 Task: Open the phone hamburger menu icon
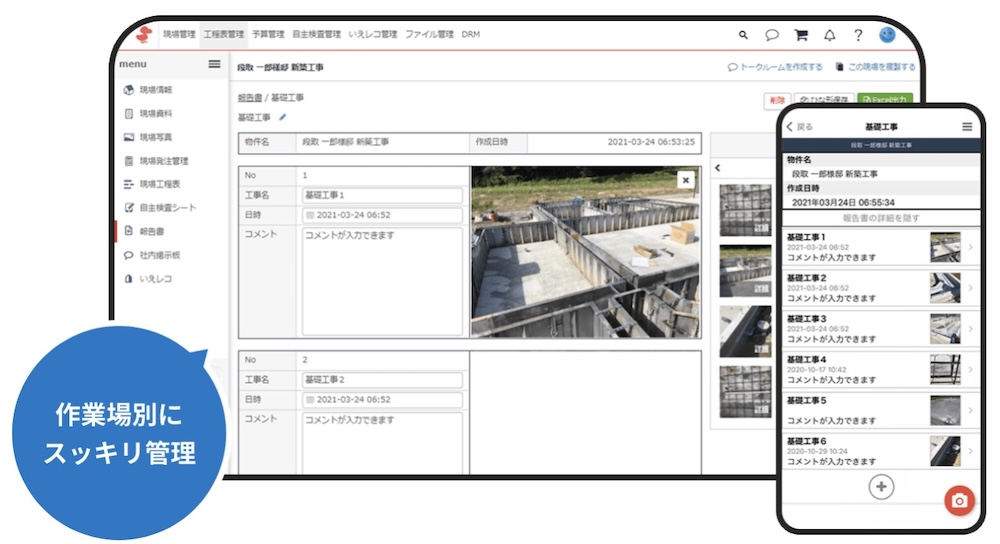click(x=967, y=127)
